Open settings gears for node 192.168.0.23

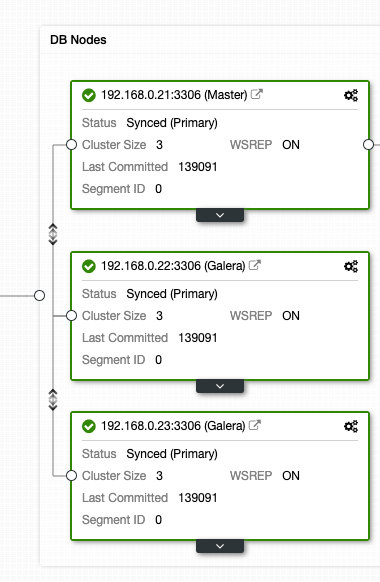pos(351,426)
